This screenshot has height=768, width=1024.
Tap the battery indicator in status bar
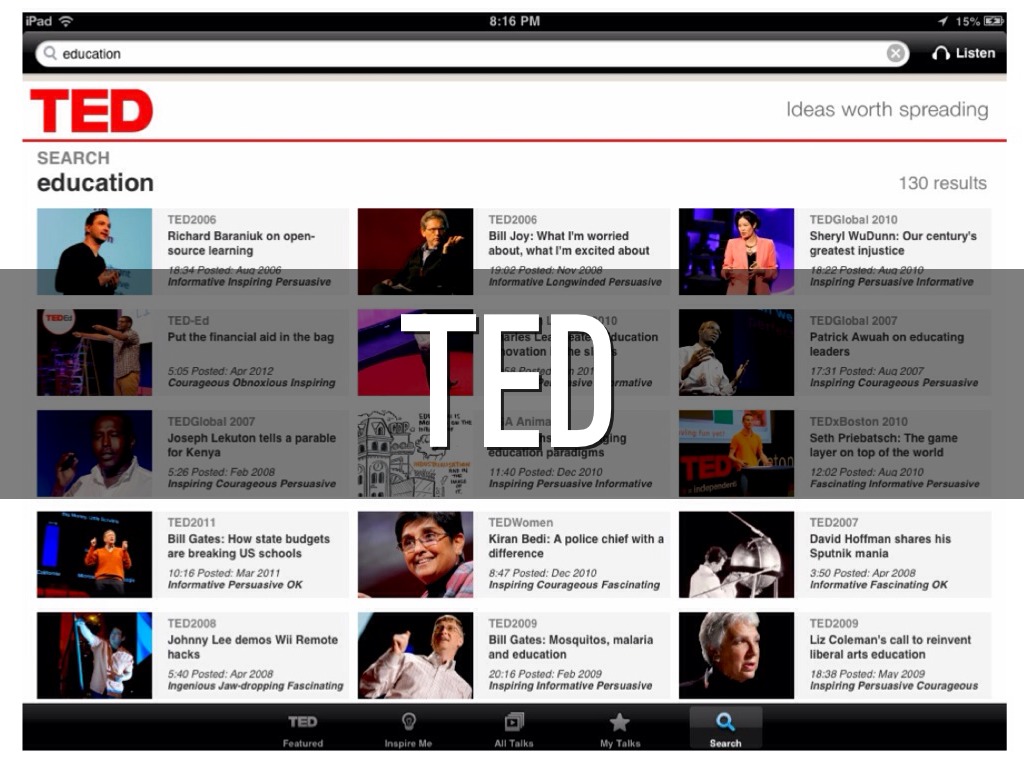point(993,21)
